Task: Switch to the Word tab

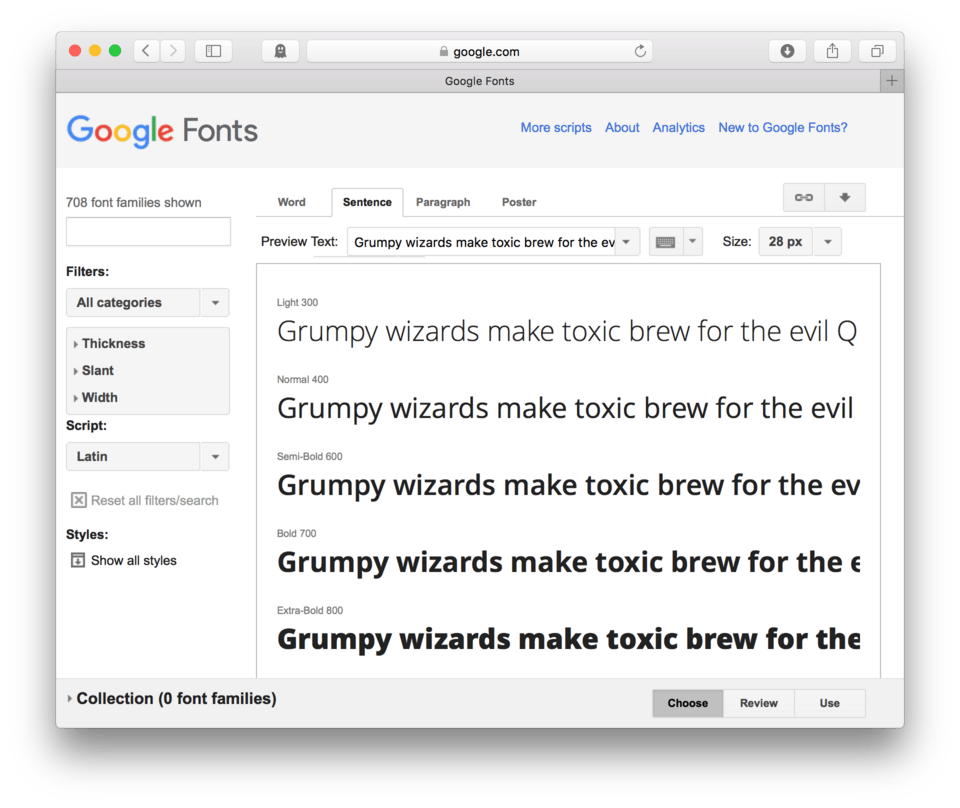Action: (x=291, y=202)
